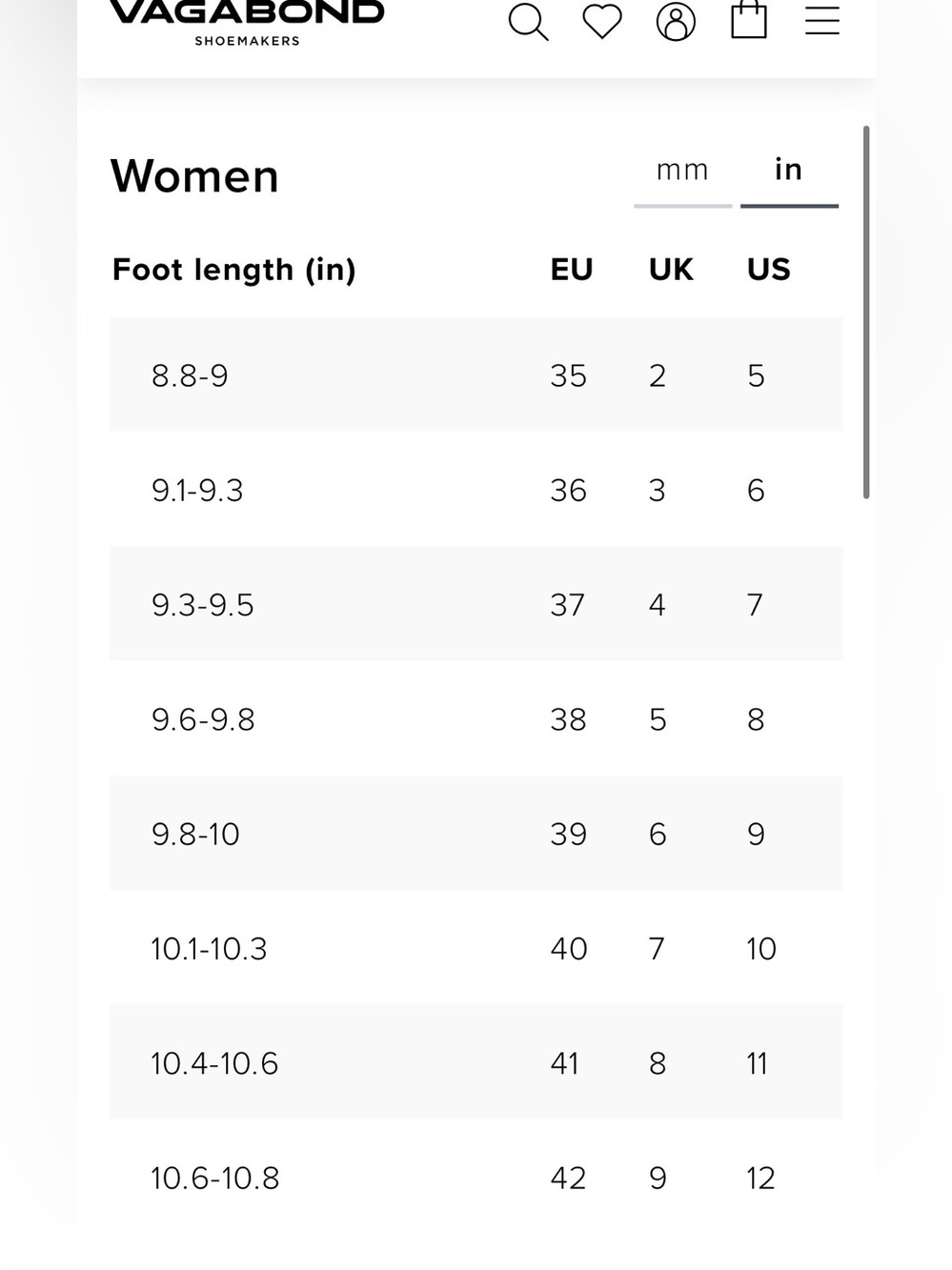Select the US 11 size cell
The width and height of the screenshot is (952, 1270).
[758, 1063]
